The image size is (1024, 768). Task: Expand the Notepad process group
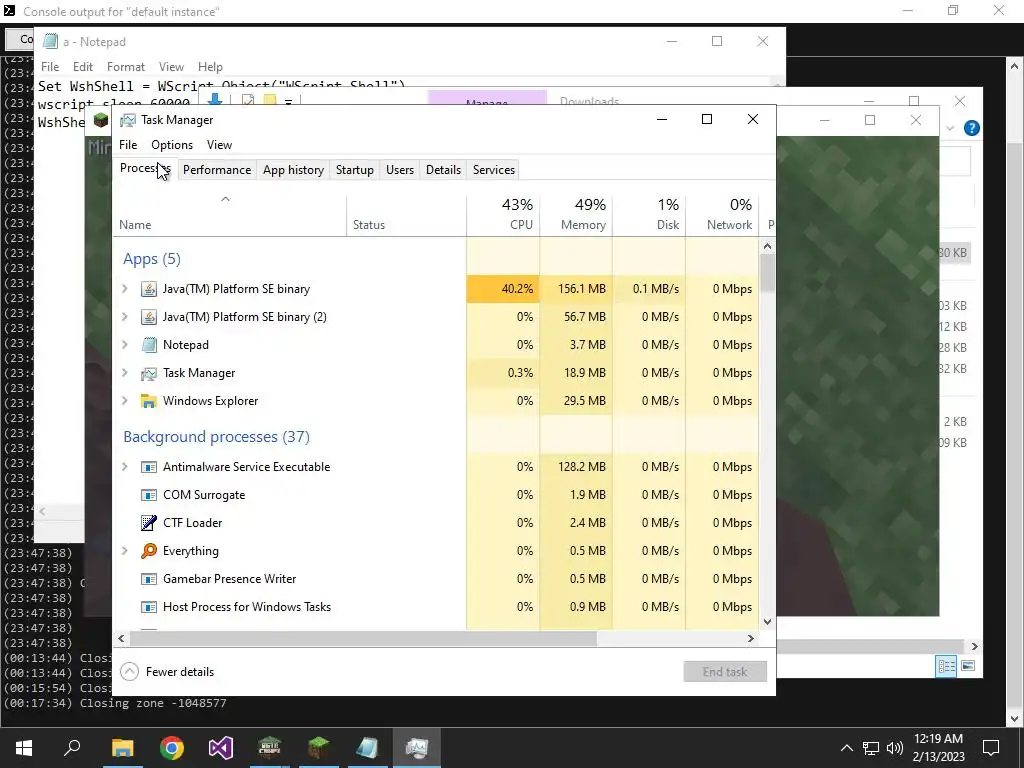[125, 345]
